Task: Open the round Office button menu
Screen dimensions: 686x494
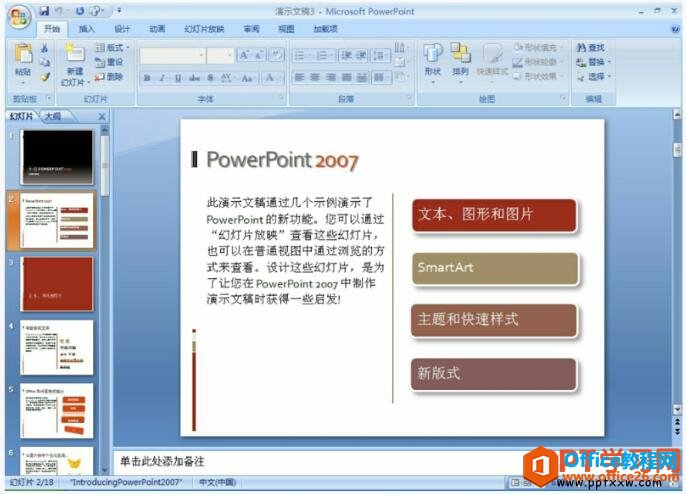Action: point(19,17)
